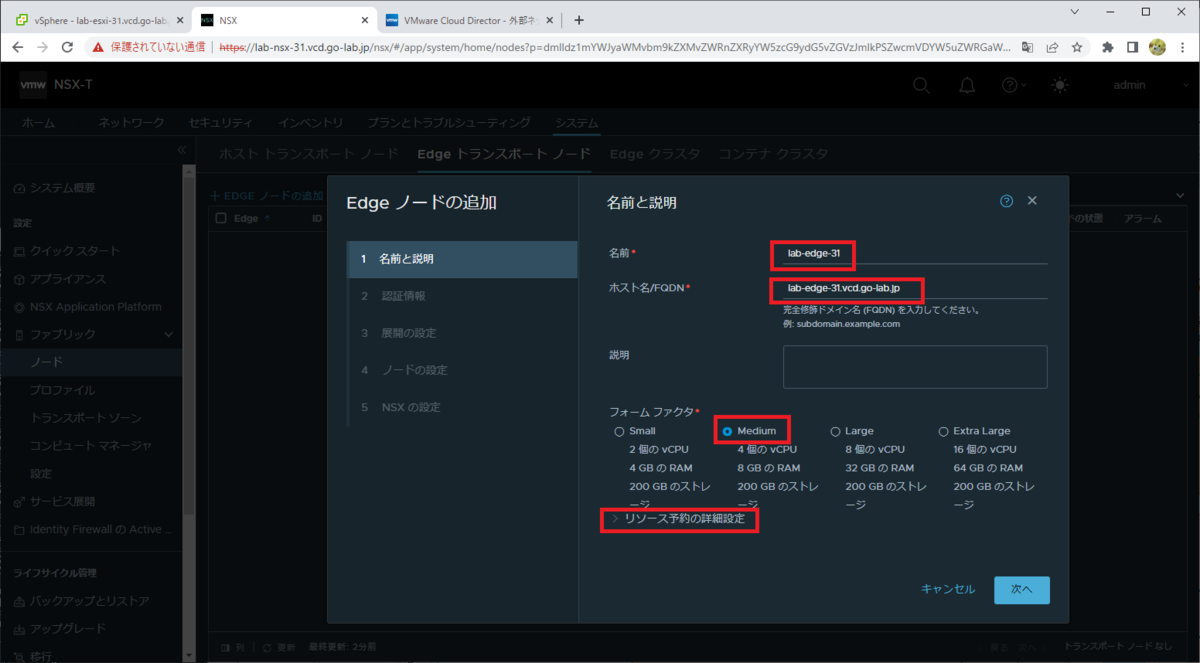Open the notifications bell icon
The height and width of the screenshot is (663, 1200).
[966, 86]
